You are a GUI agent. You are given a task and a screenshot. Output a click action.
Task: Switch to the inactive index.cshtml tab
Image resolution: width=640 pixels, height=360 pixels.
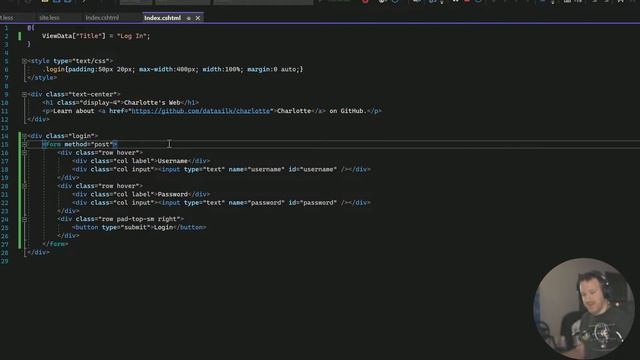pos(102,18)
